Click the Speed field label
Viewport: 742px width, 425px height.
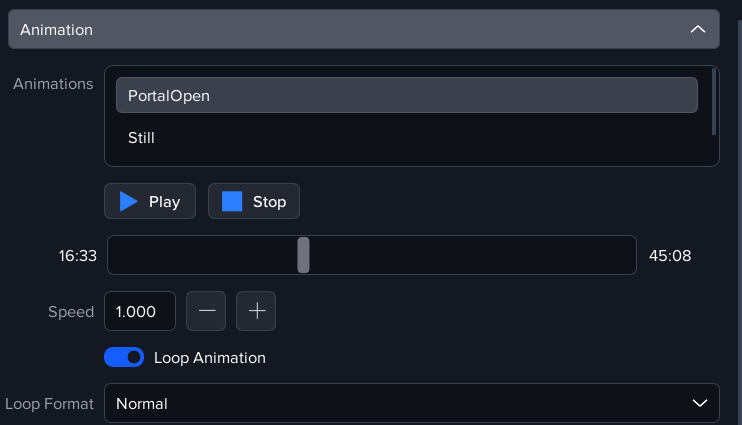click(x=71, y=311)
